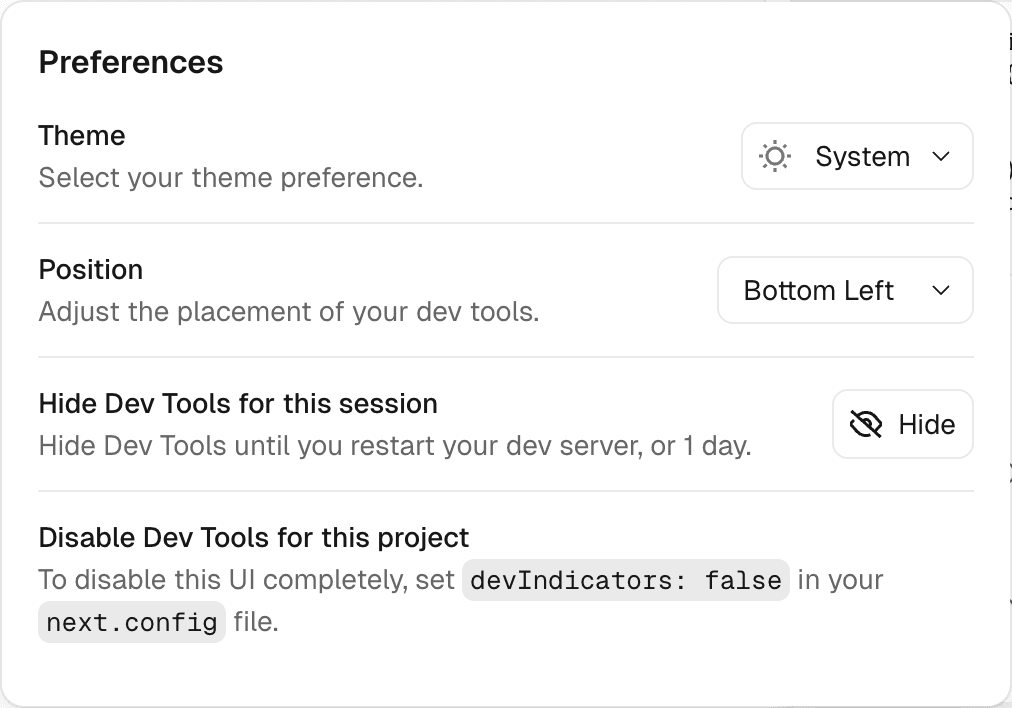Expand the System theme chevron
This screenshot has height=708, width=1012.
[940, 156]
